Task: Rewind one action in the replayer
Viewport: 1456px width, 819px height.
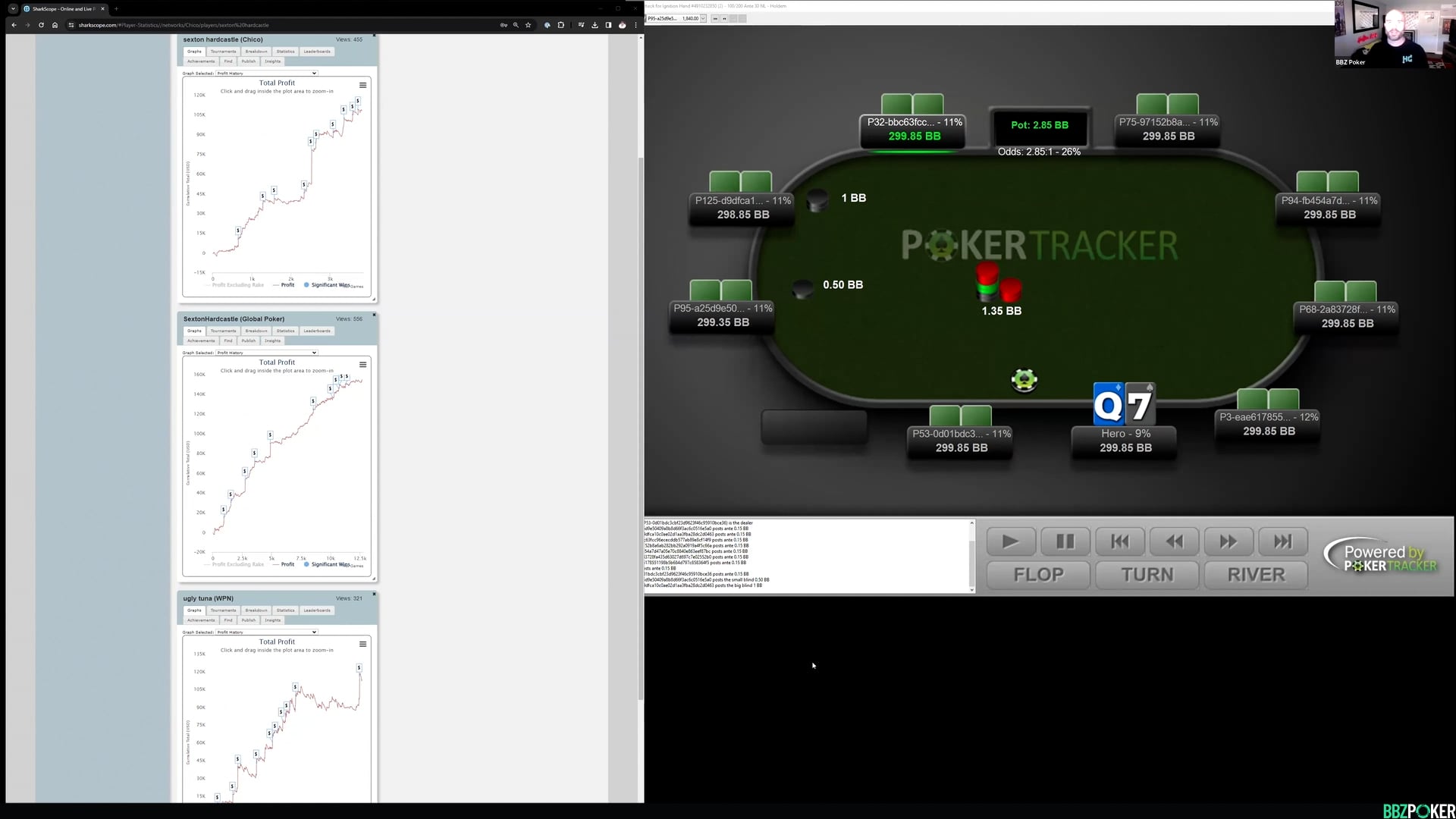Action: 1174,541
